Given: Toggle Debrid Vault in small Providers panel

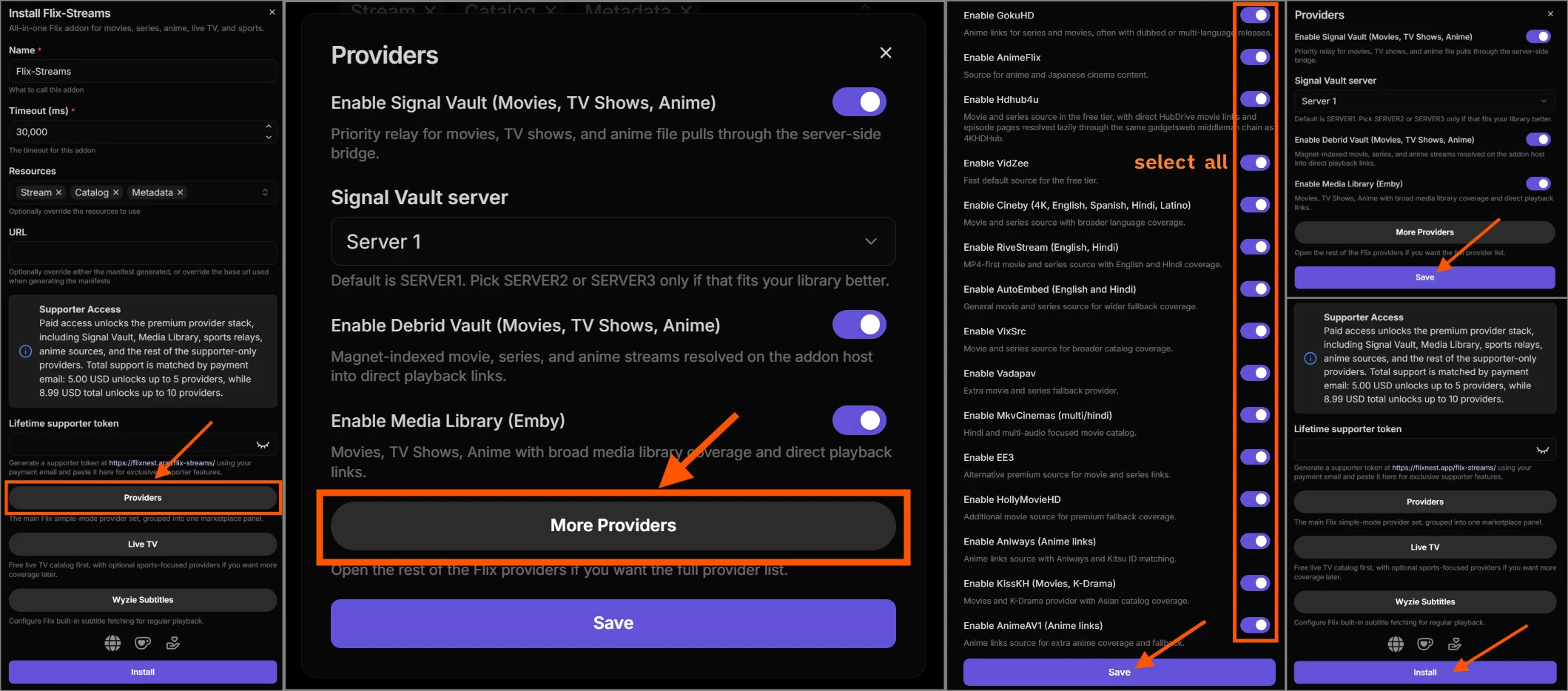Looking at the screenshot, I should coord(1538,139).
